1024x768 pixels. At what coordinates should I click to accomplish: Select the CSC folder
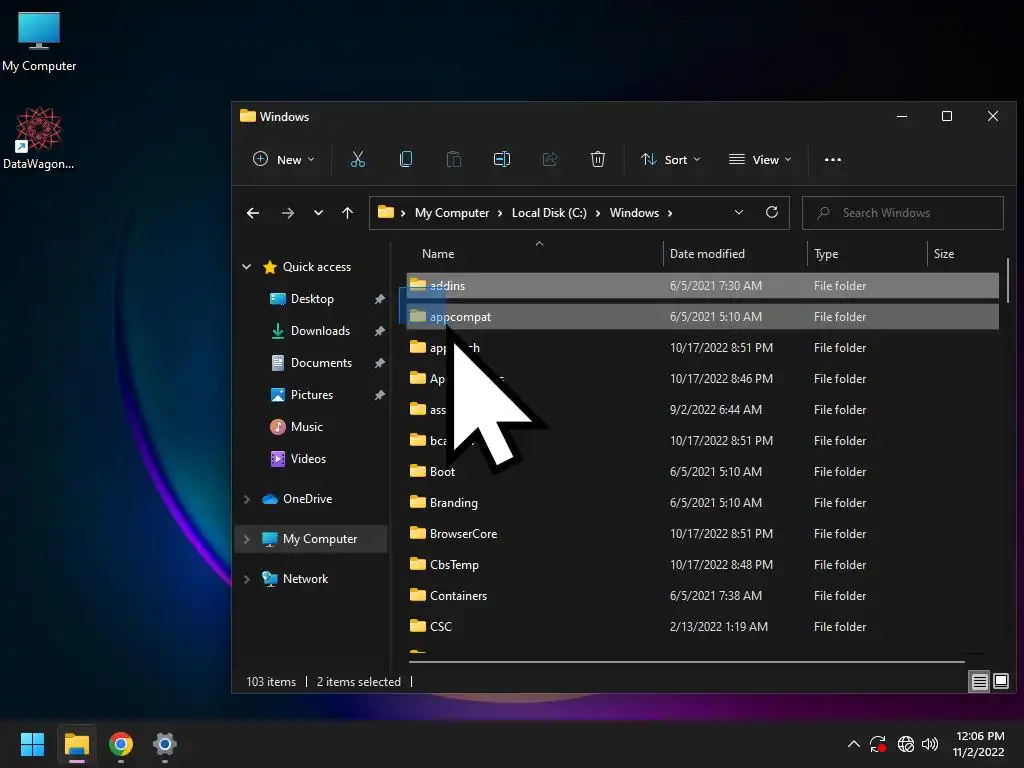tap(703, 627)
